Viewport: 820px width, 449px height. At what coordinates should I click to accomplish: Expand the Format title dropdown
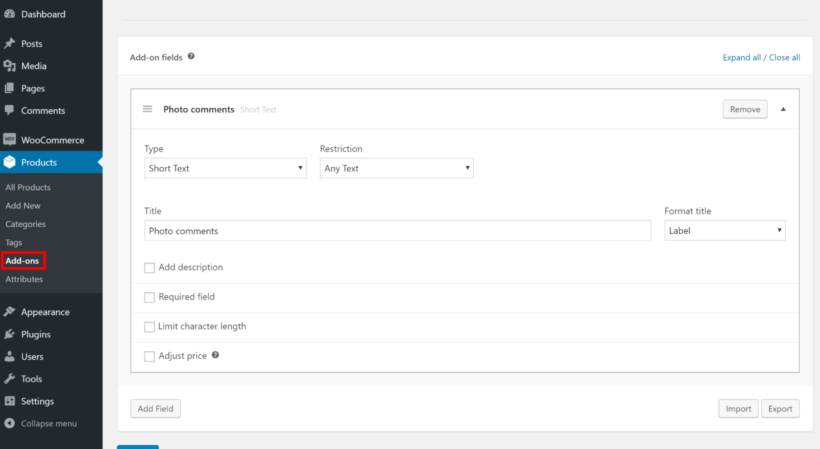(724, 230)
